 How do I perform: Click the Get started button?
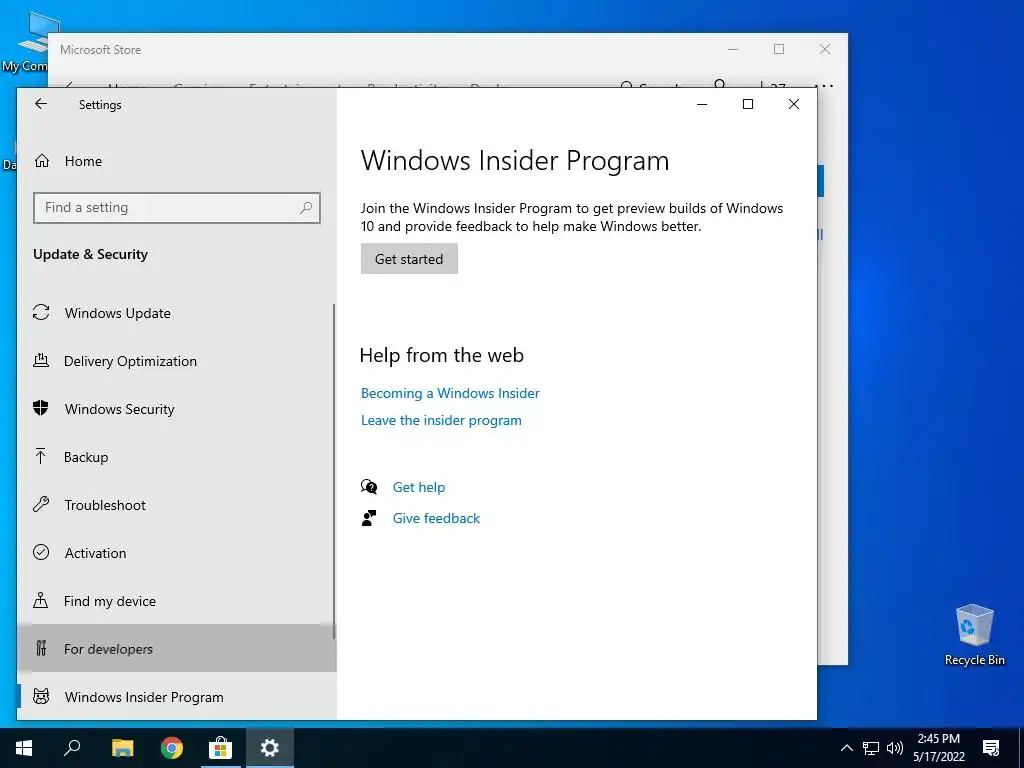[x=409, y=259]
